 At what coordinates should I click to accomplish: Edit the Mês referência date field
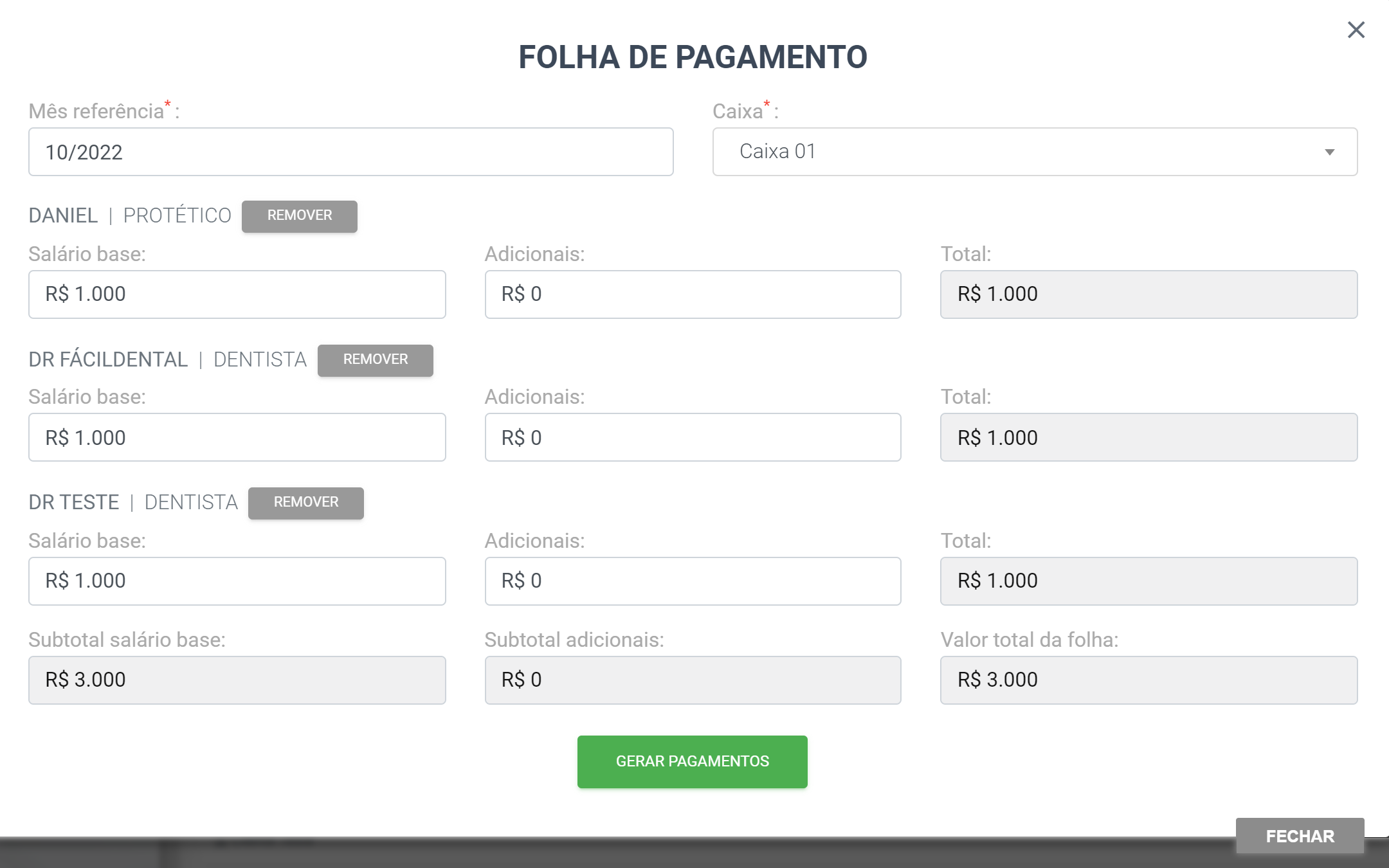[350, 152]
